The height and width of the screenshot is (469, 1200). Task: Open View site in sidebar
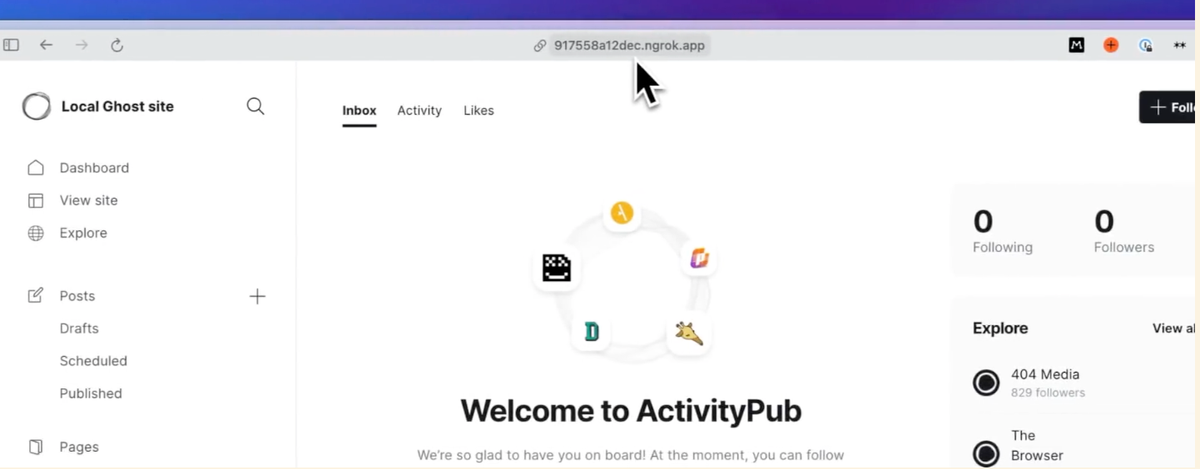[x=88, y=200]
